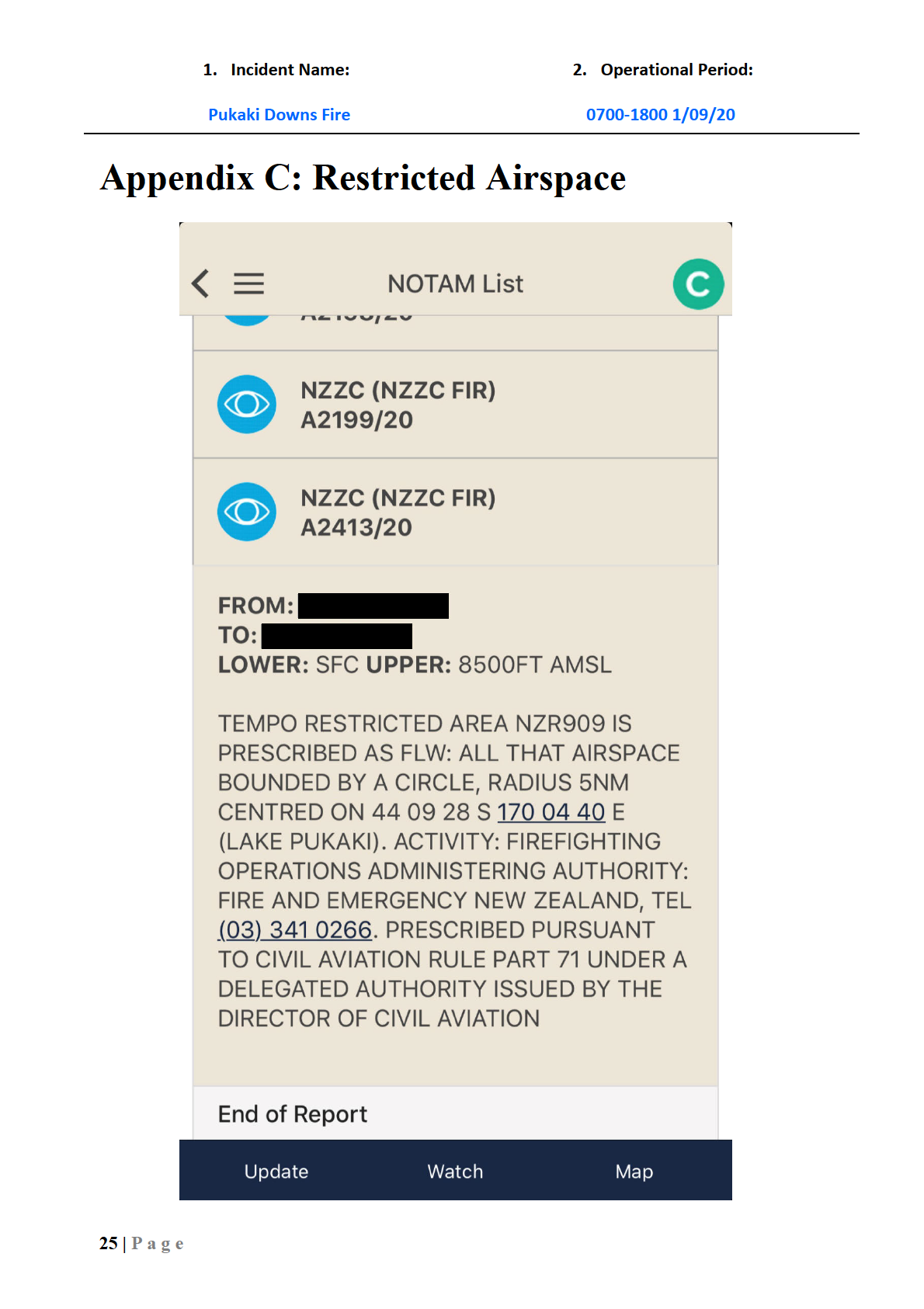Click the End of Report row

(x=455, y=1113)
